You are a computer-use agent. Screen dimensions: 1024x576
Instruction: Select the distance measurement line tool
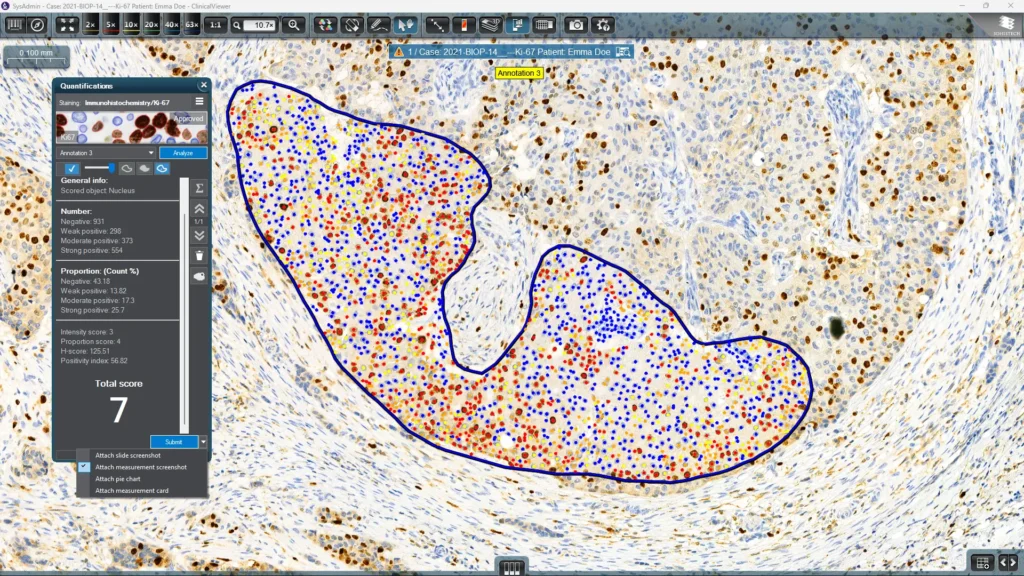click(436, 25)
